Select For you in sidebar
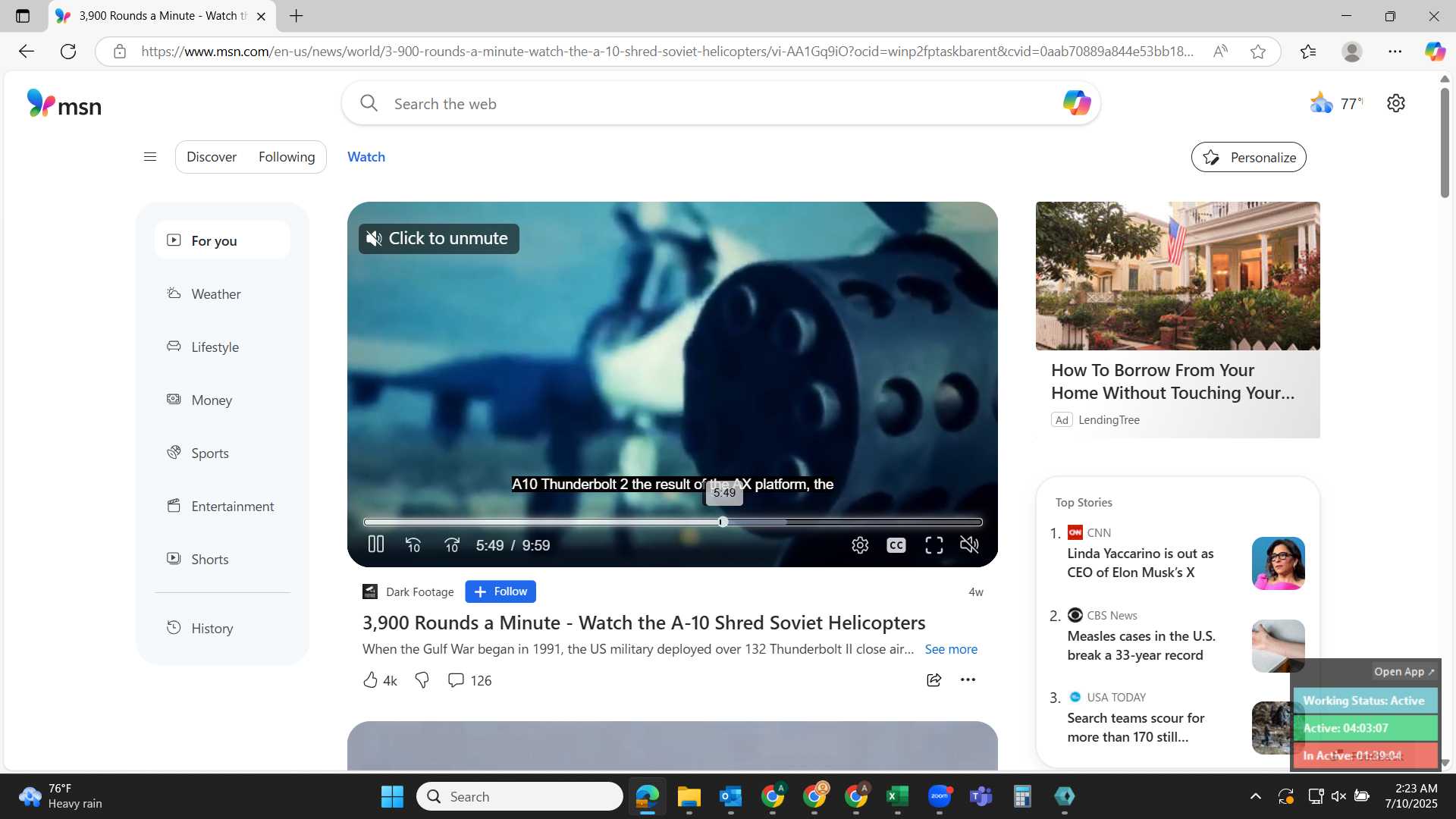Image resolution: width=1456 pixels, height=819 pixels. [x=222, y=240]
